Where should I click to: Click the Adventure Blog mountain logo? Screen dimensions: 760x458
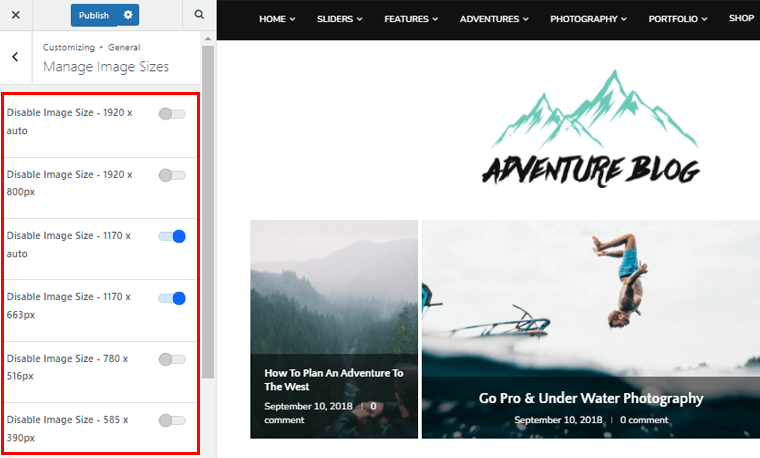coord(592,128)
